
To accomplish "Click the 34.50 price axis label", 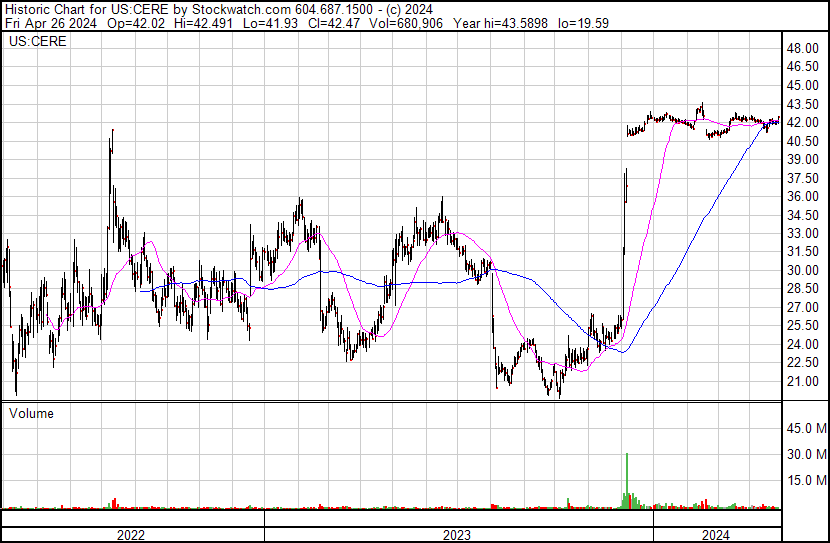I will point(802,215).
